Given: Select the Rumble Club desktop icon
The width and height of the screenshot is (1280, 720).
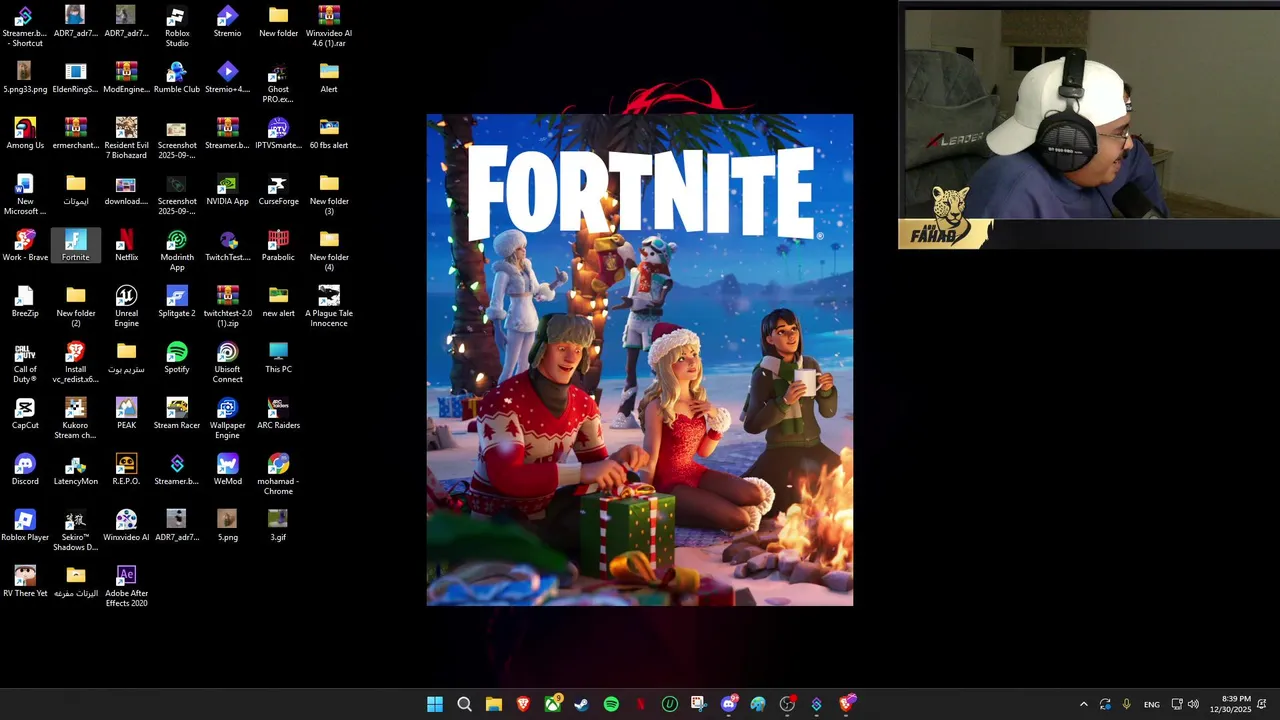Looking at the screenshot, I should (x=177, y=77).
